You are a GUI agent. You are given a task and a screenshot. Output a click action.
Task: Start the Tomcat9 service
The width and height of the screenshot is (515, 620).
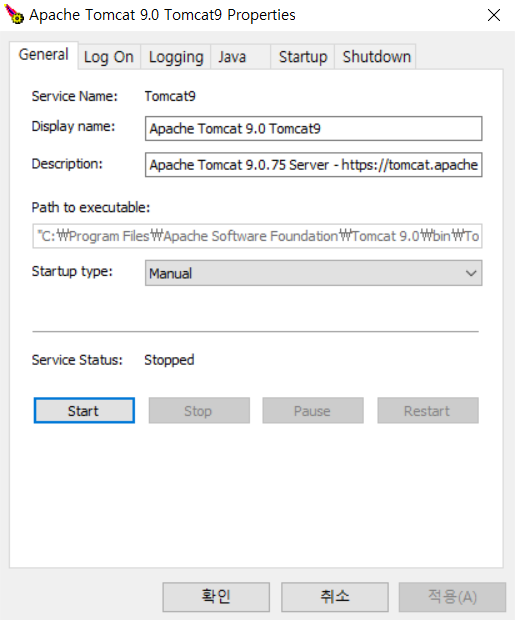pyautogui.click(x=84, y=411)
